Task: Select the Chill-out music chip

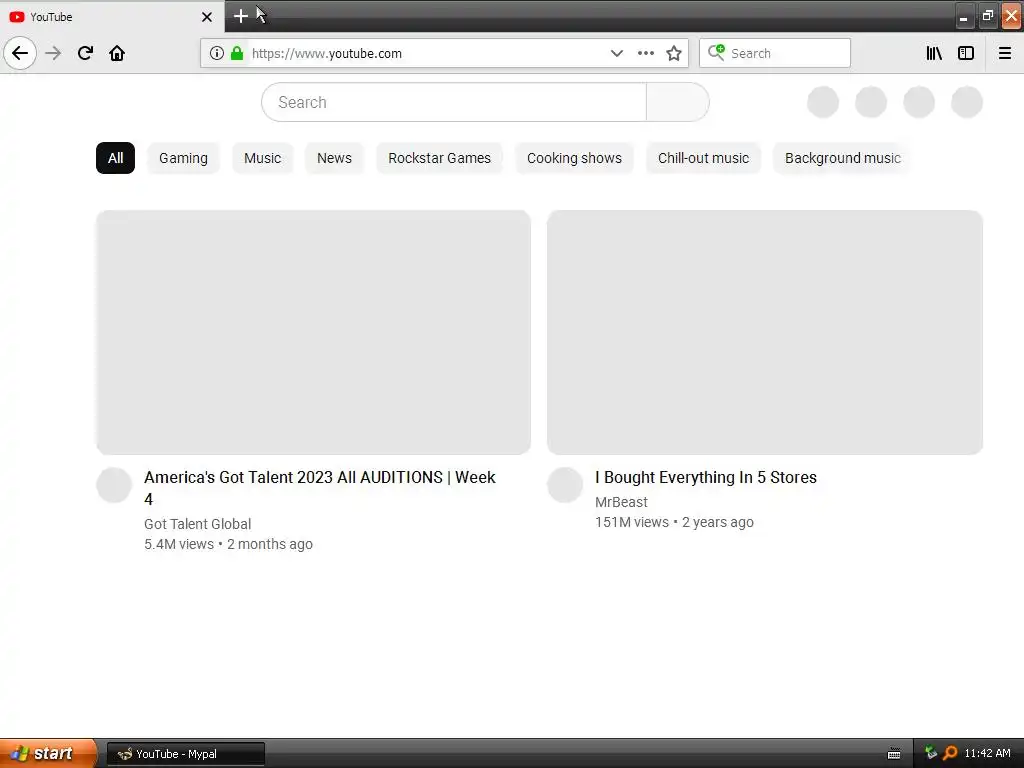Action: coord(703,158)
